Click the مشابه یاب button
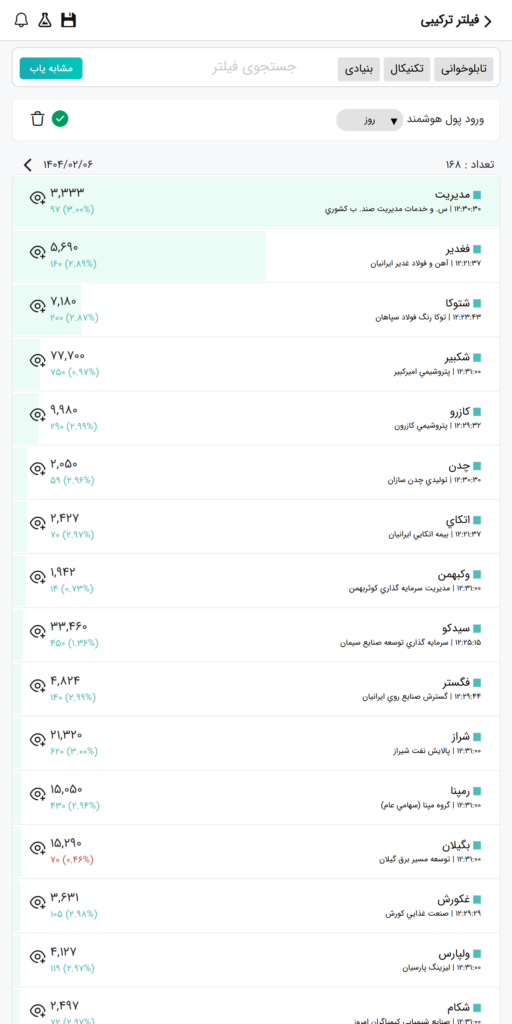This screenshot has width=512, height=1024. 51,68
